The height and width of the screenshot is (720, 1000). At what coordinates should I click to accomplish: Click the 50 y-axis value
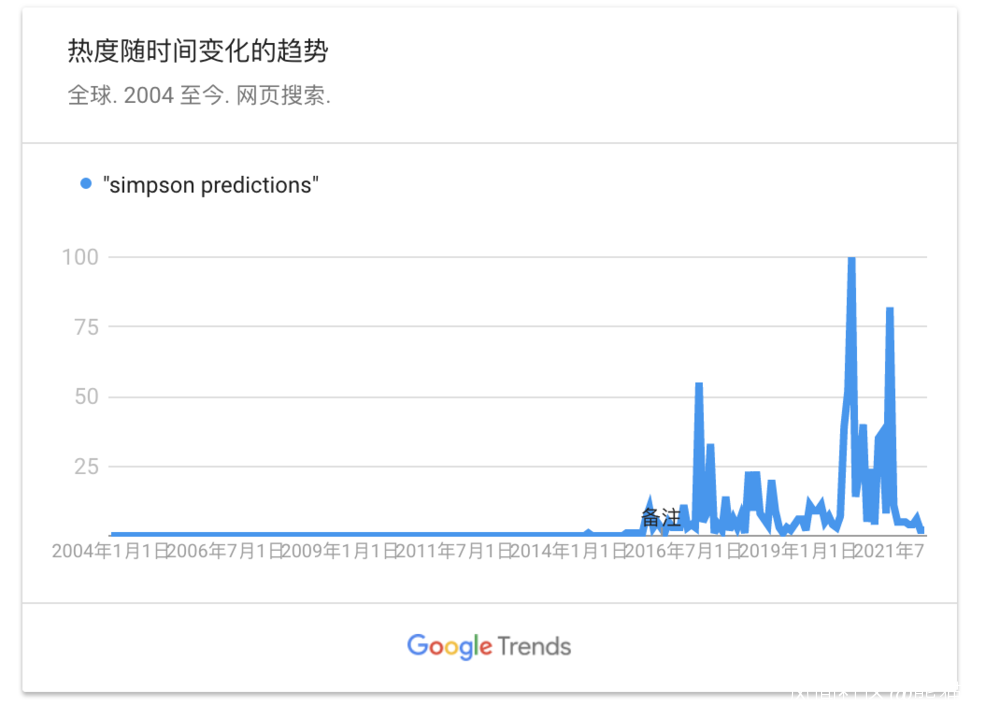86,397
